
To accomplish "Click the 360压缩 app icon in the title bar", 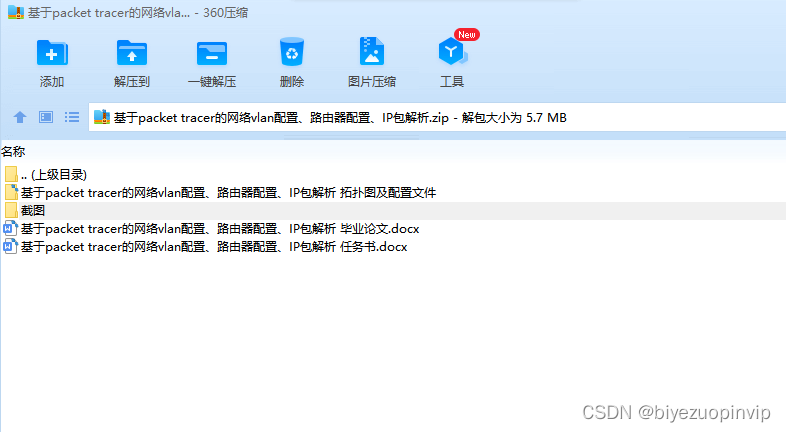I will pos(16,13).
